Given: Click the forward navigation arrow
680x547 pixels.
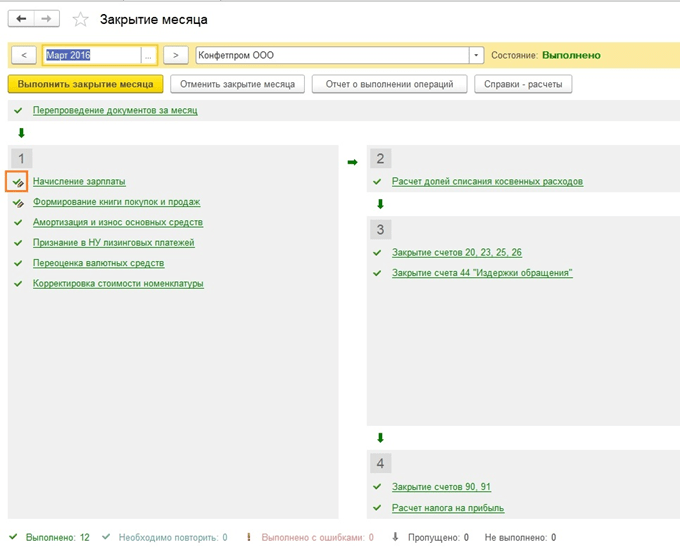Looking at the screenshot, I should coord(46,19).
